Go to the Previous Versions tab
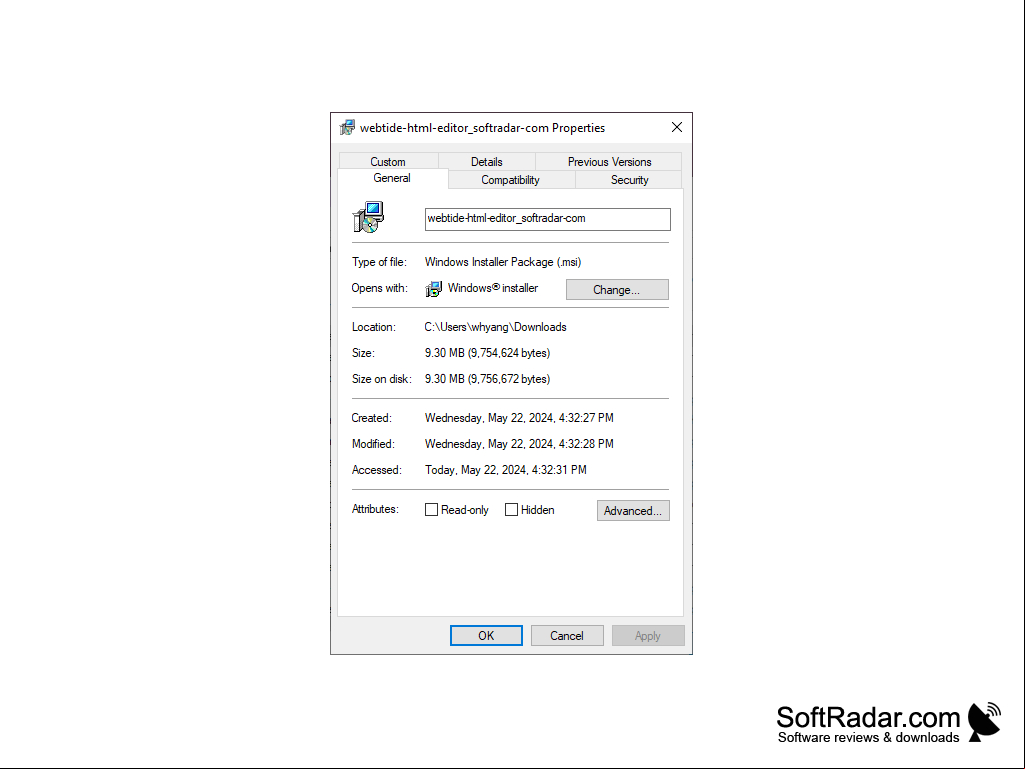The height and width of the screenshot is (769, 1025). [x=609, y=161]
